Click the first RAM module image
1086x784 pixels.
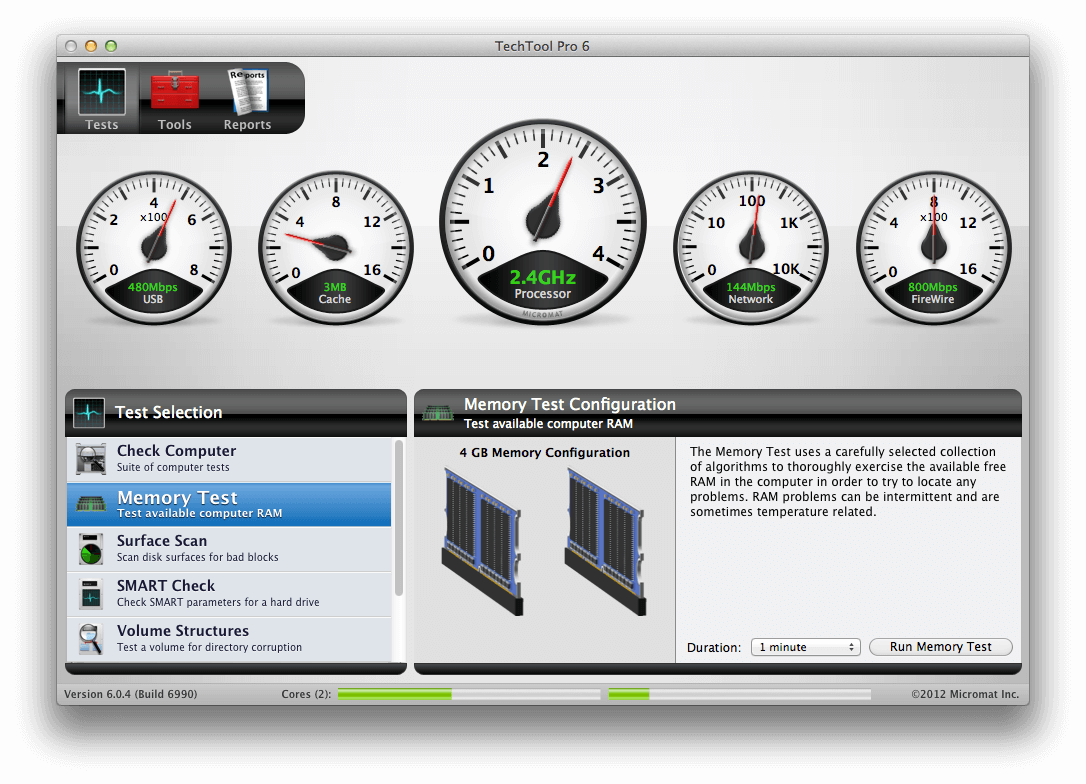pos(481,541)
